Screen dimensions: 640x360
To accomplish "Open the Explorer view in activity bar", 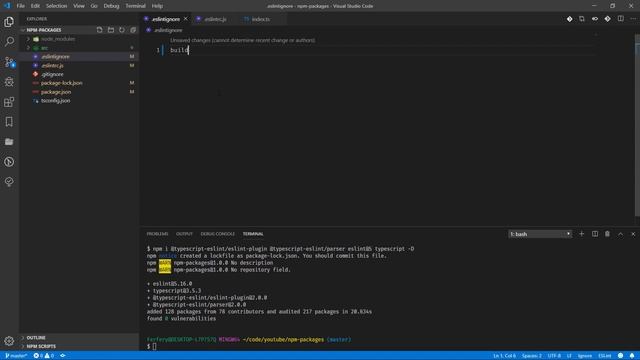I will coord(9,22).
